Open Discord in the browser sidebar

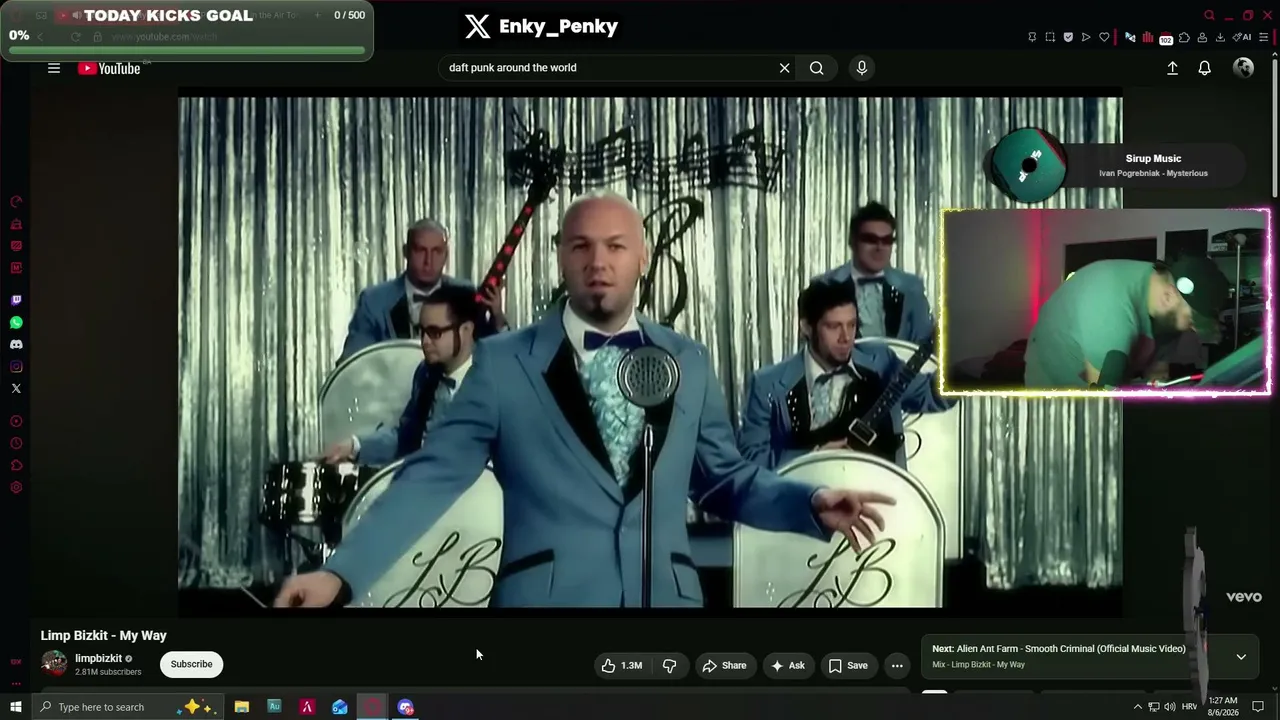(x=16, y=344)
